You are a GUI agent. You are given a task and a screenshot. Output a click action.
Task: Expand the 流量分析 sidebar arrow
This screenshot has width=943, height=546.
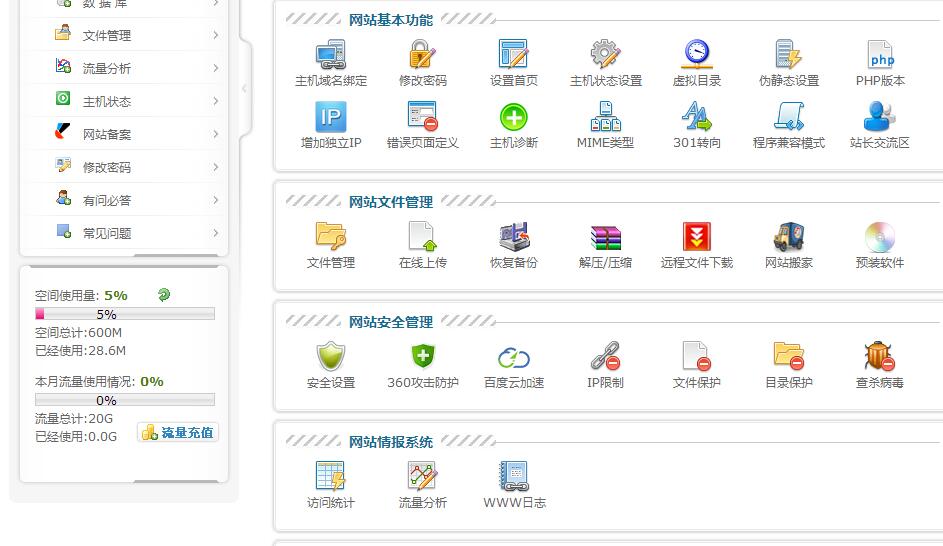tap(215, 68)
